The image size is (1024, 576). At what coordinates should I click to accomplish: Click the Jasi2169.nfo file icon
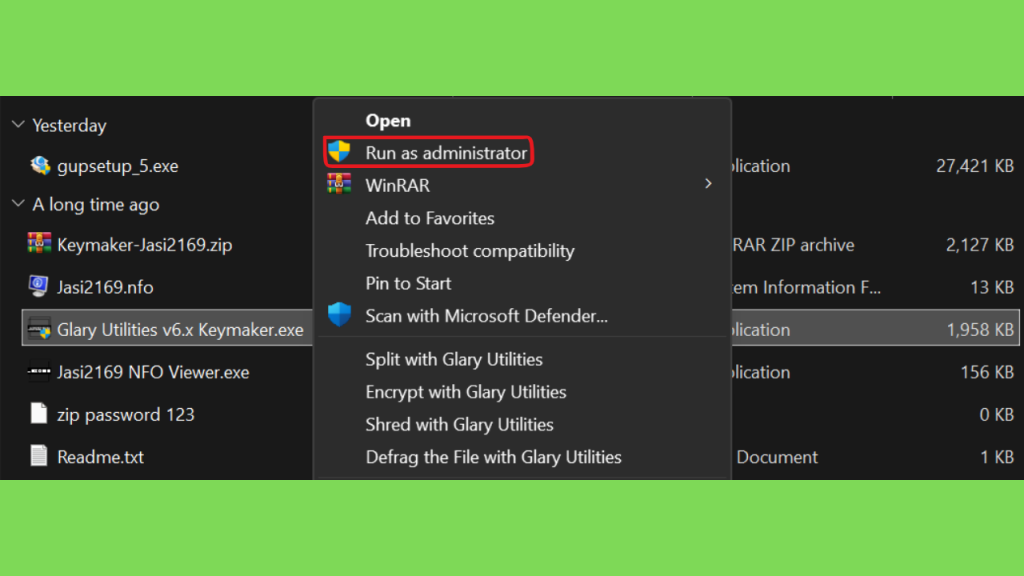click(x=40, y=287)
